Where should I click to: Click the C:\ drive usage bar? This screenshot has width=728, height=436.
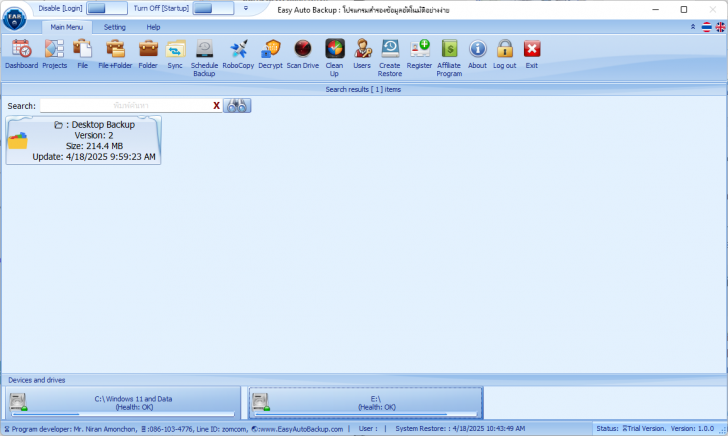pos(124,414)
